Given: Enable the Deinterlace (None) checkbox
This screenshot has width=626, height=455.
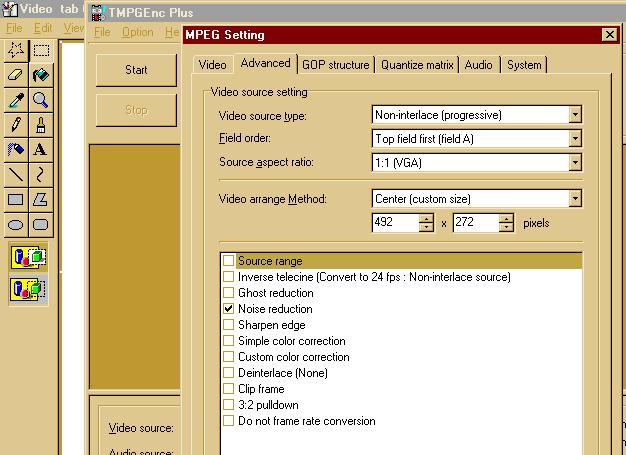Looking at the screenshot, I should pyautogui.click(x=228, y=373).
